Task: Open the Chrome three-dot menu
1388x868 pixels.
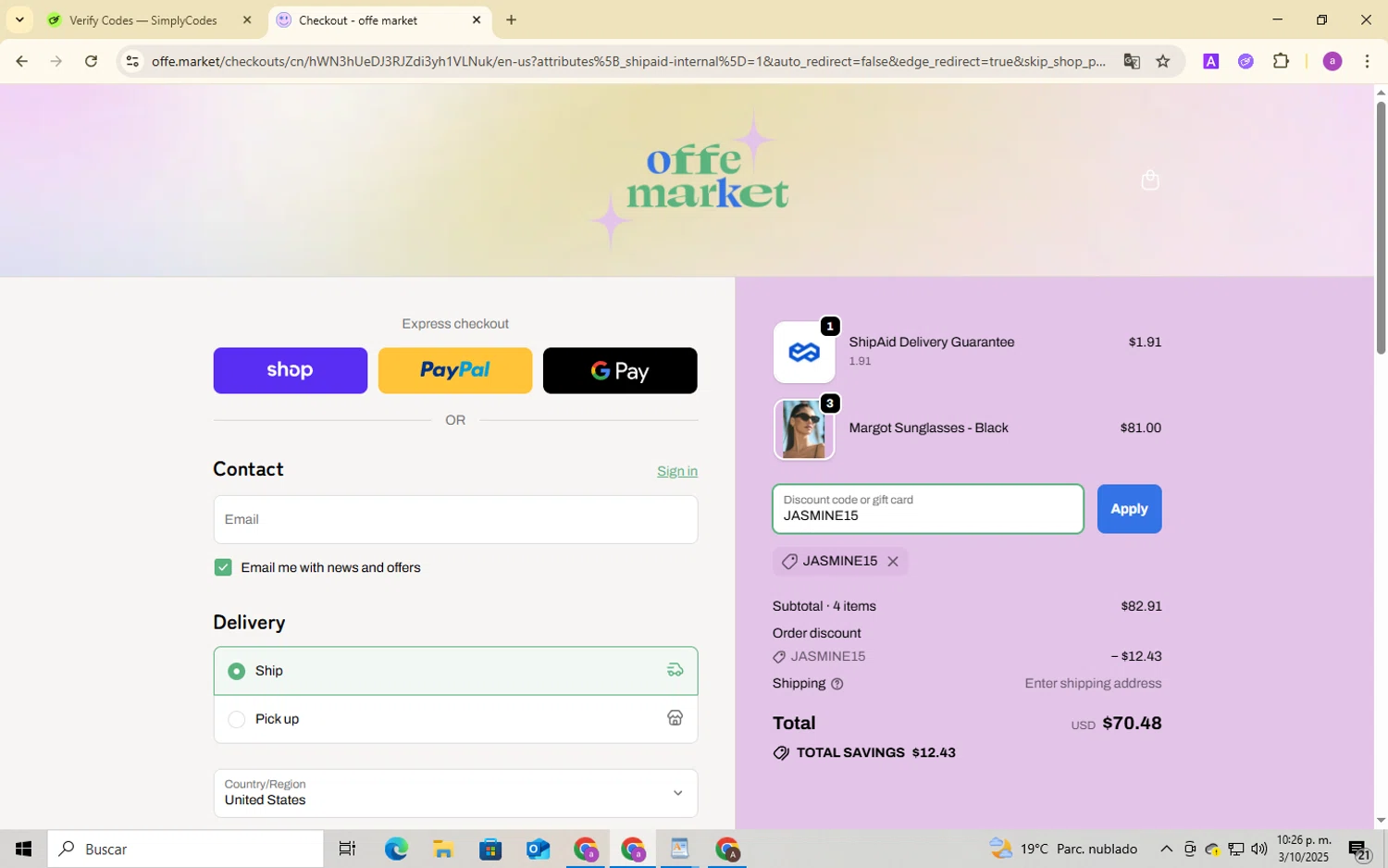Action: [1367, 61]
